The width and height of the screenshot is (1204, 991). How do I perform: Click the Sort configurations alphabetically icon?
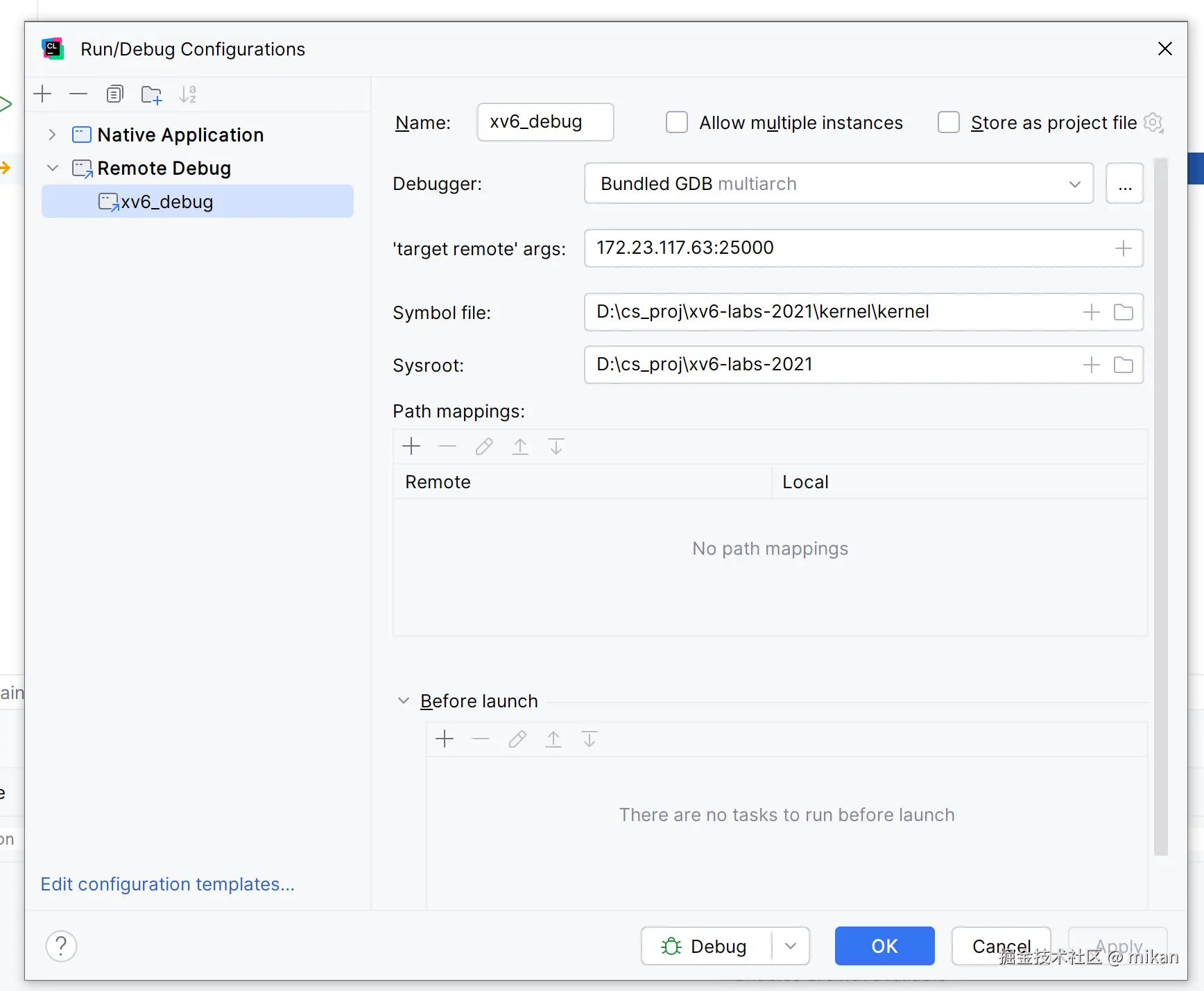(x=188, y=94)
